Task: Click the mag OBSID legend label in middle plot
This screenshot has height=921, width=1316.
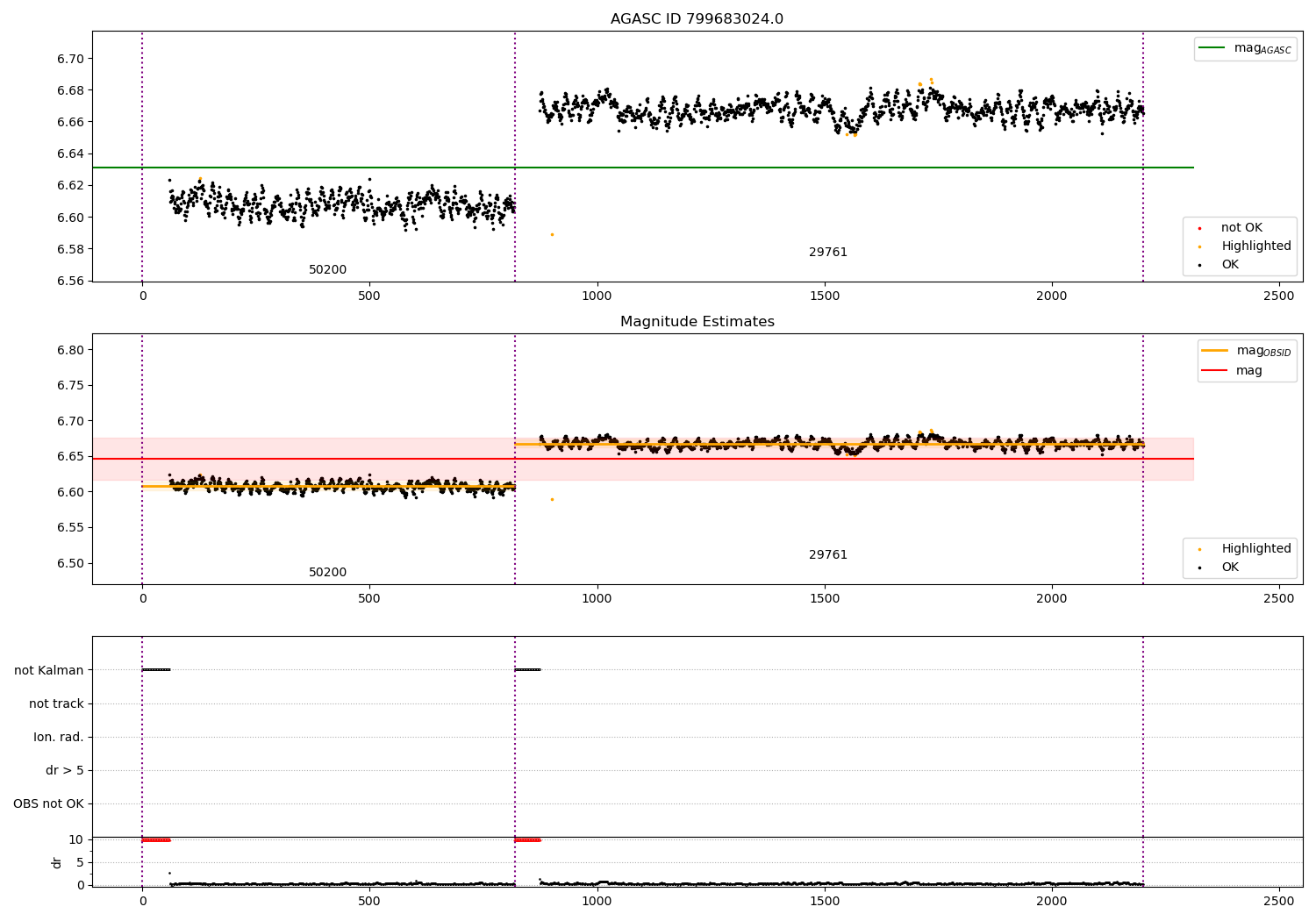Action: click(1263, 351)
